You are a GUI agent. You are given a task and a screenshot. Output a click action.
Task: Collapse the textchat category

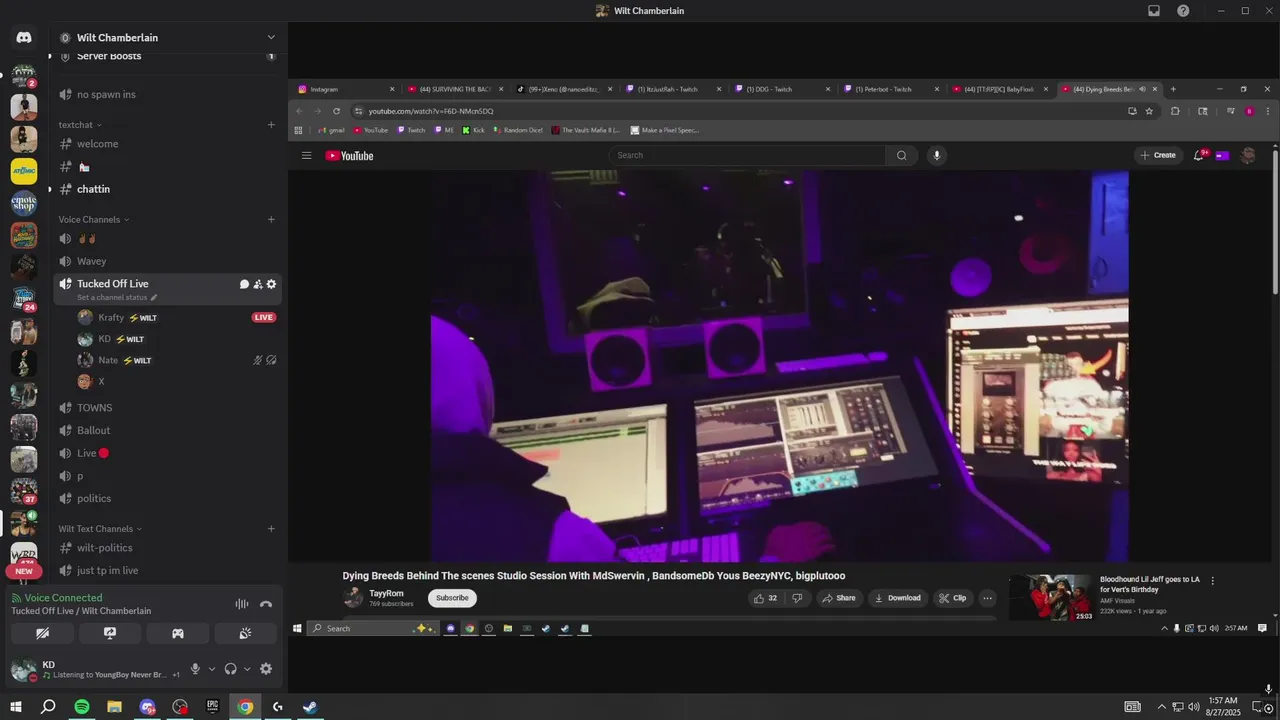pyautogui.click(x=79, y=125)
